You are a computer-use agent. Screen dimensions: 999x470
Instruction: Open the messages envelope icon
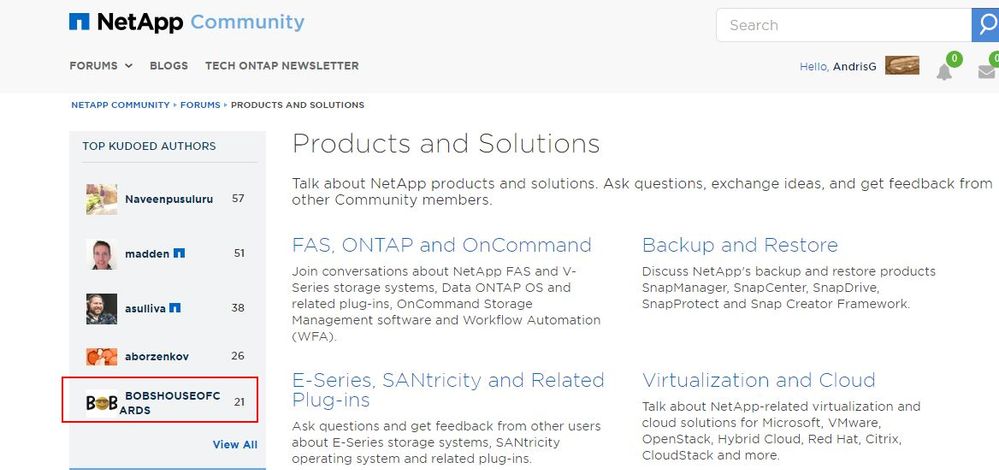[987, 71]
